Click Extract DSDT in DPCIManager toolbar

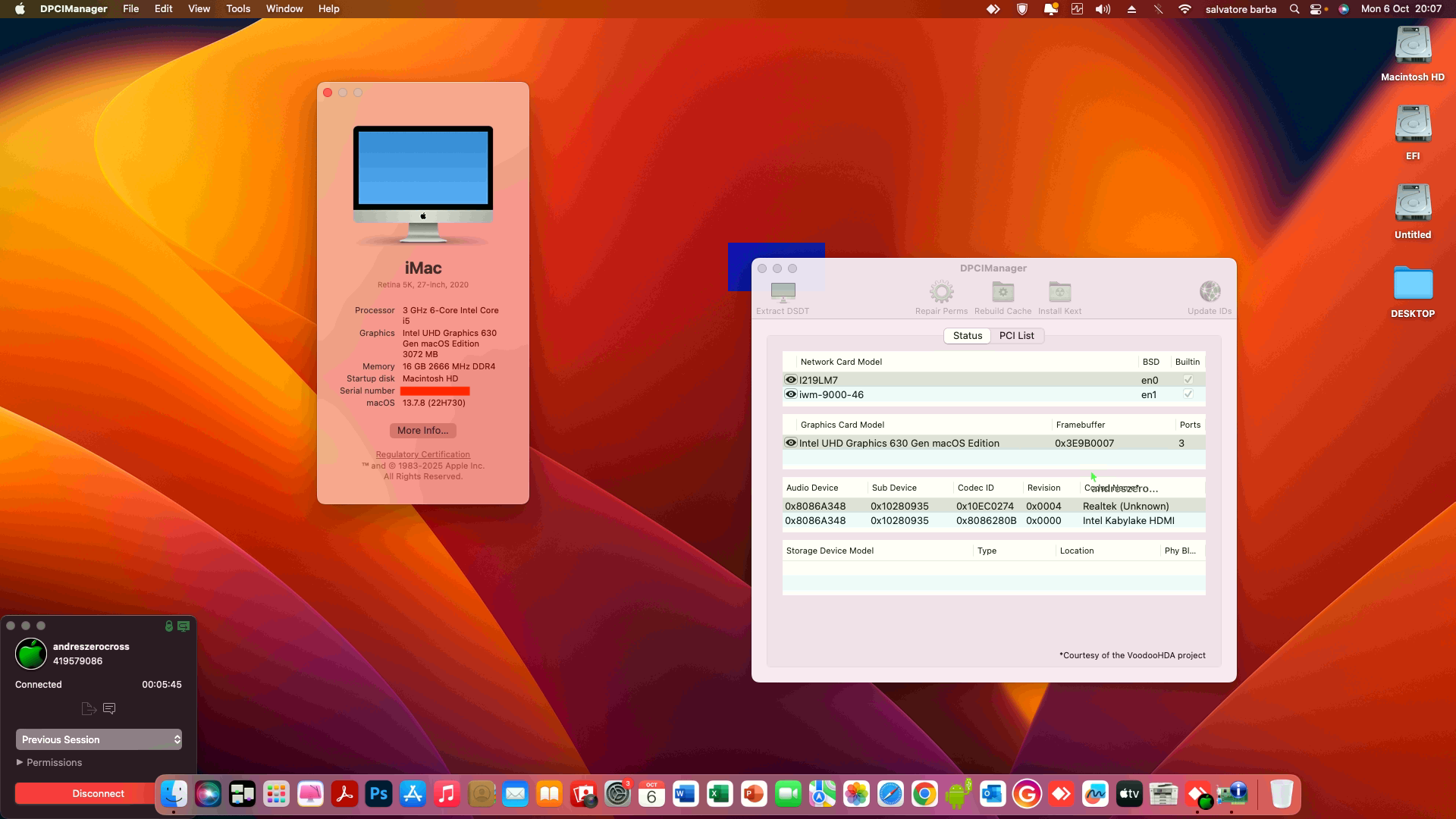(x=783, y=298)
